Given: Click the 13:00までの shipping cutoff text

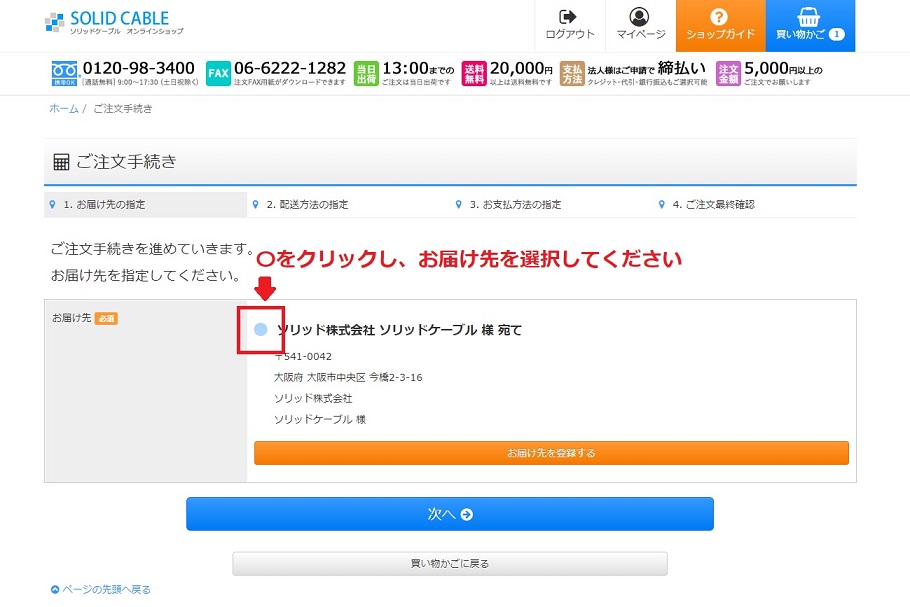Looking at the screenshot, I should (x=418, y=68).
